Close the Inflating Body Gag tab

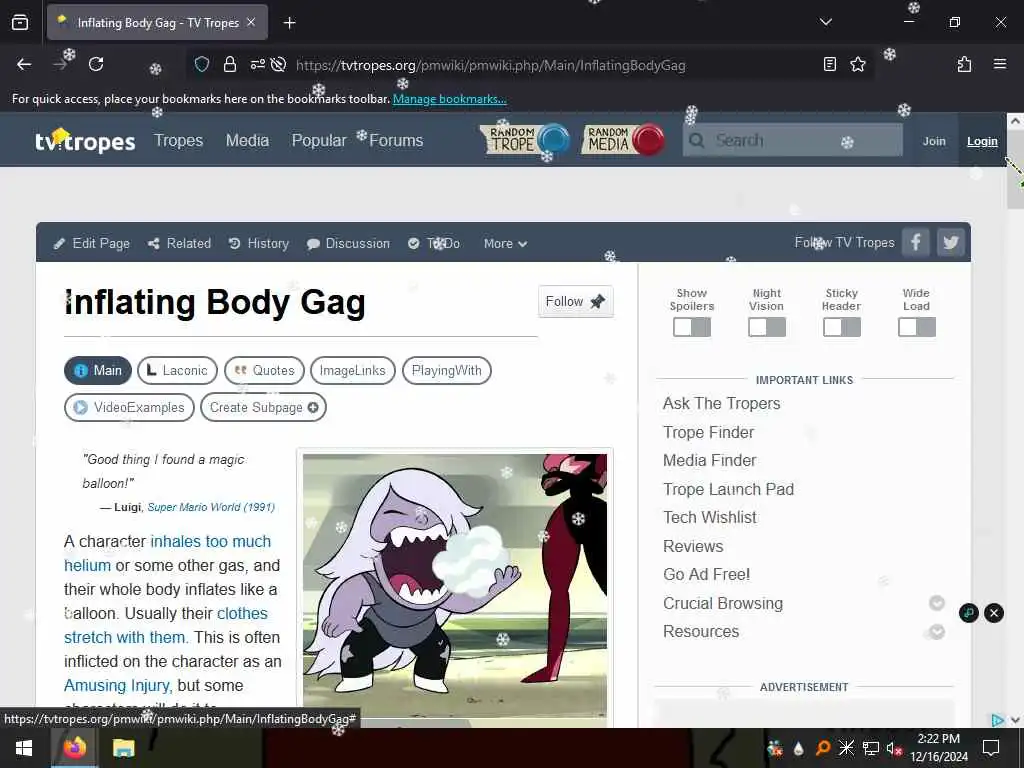pyautogui.click(x=251, y=22)
